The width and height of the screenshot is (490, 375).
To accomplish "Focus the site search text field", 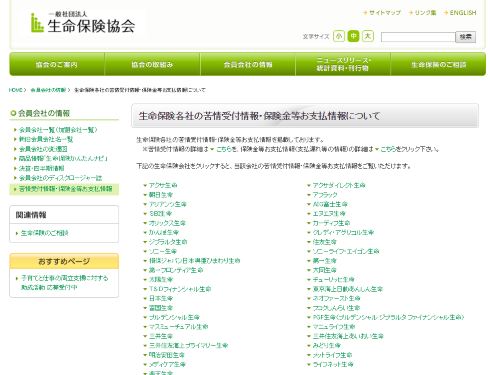I will coord(418,37).
